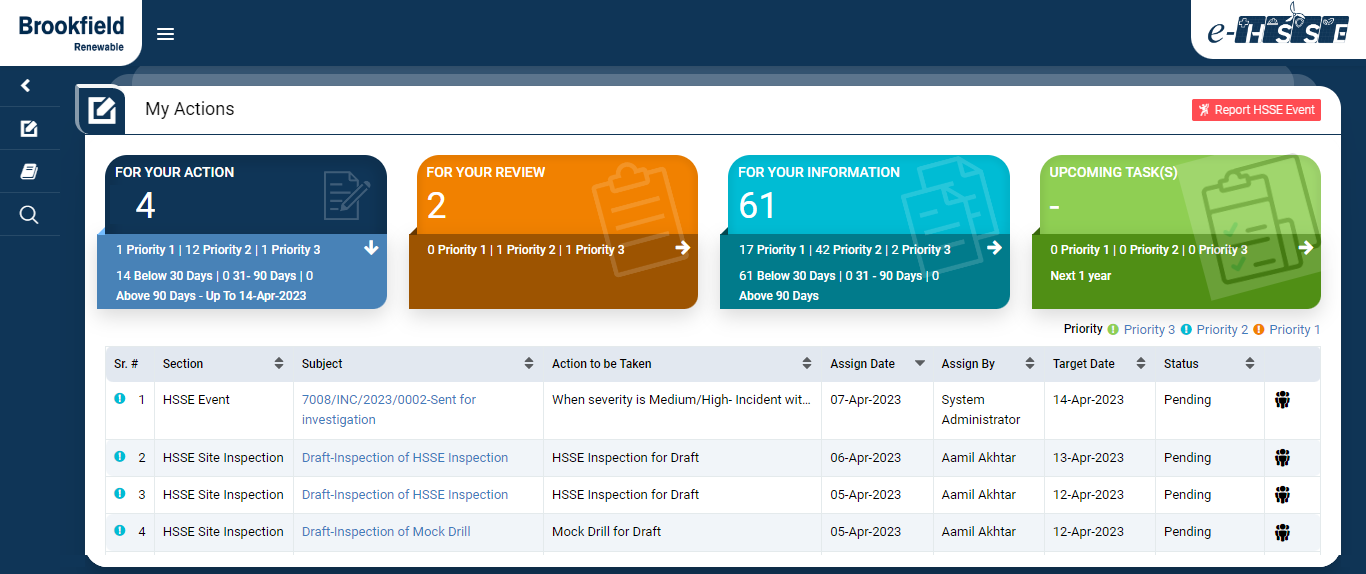The width and height of the screenshot is (1366, 574).
Task: Click 07-Apr-2023 assign date cell
Action: 866,400
